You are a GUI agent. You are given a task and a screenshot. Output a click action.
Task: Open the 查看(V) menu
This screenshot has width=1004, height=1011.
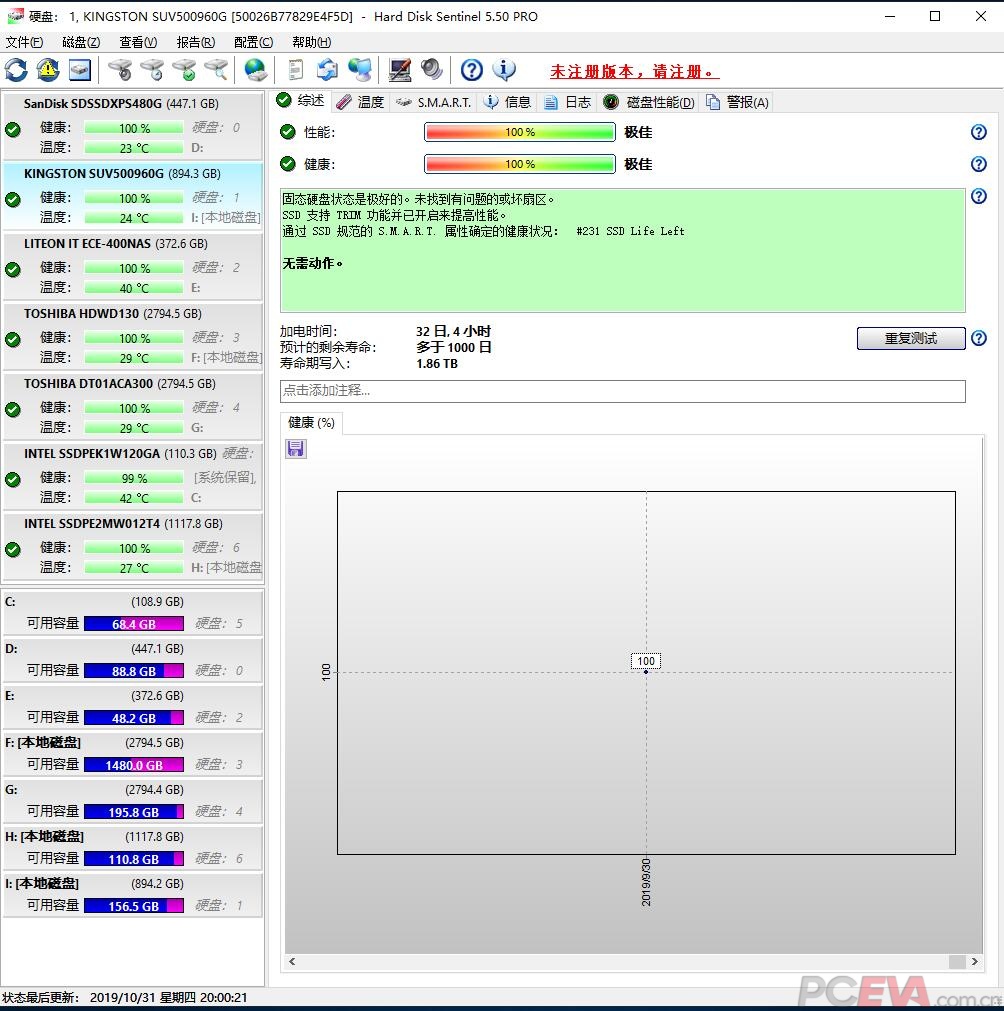pyautogui.click(x=139, y=42)
